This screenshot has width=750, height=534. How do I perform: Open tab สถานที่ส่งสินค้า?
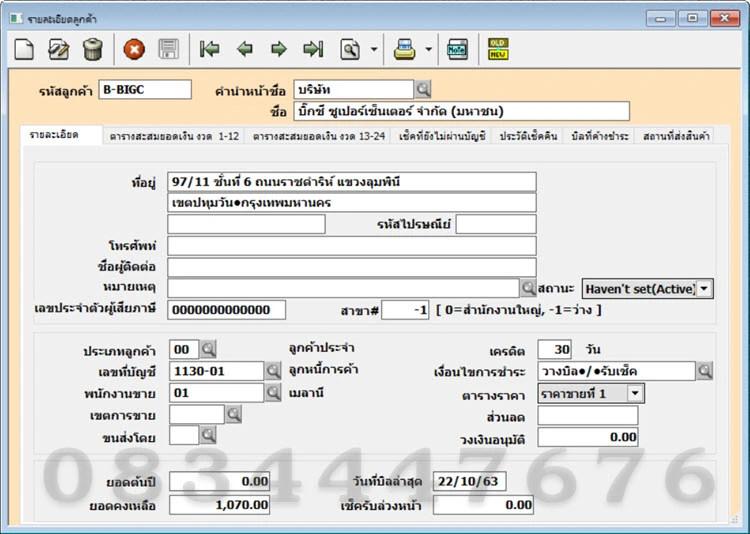(676, 136)
